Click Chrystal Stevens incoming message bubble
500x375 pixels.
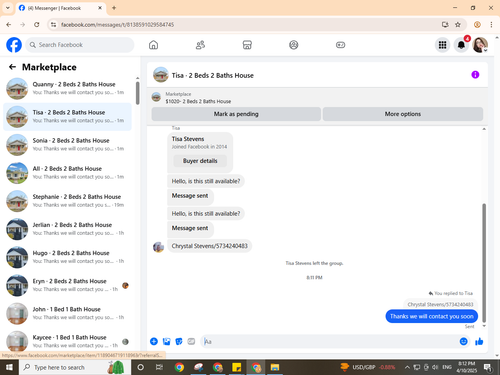pyautogui.click(x=209, y=246)
